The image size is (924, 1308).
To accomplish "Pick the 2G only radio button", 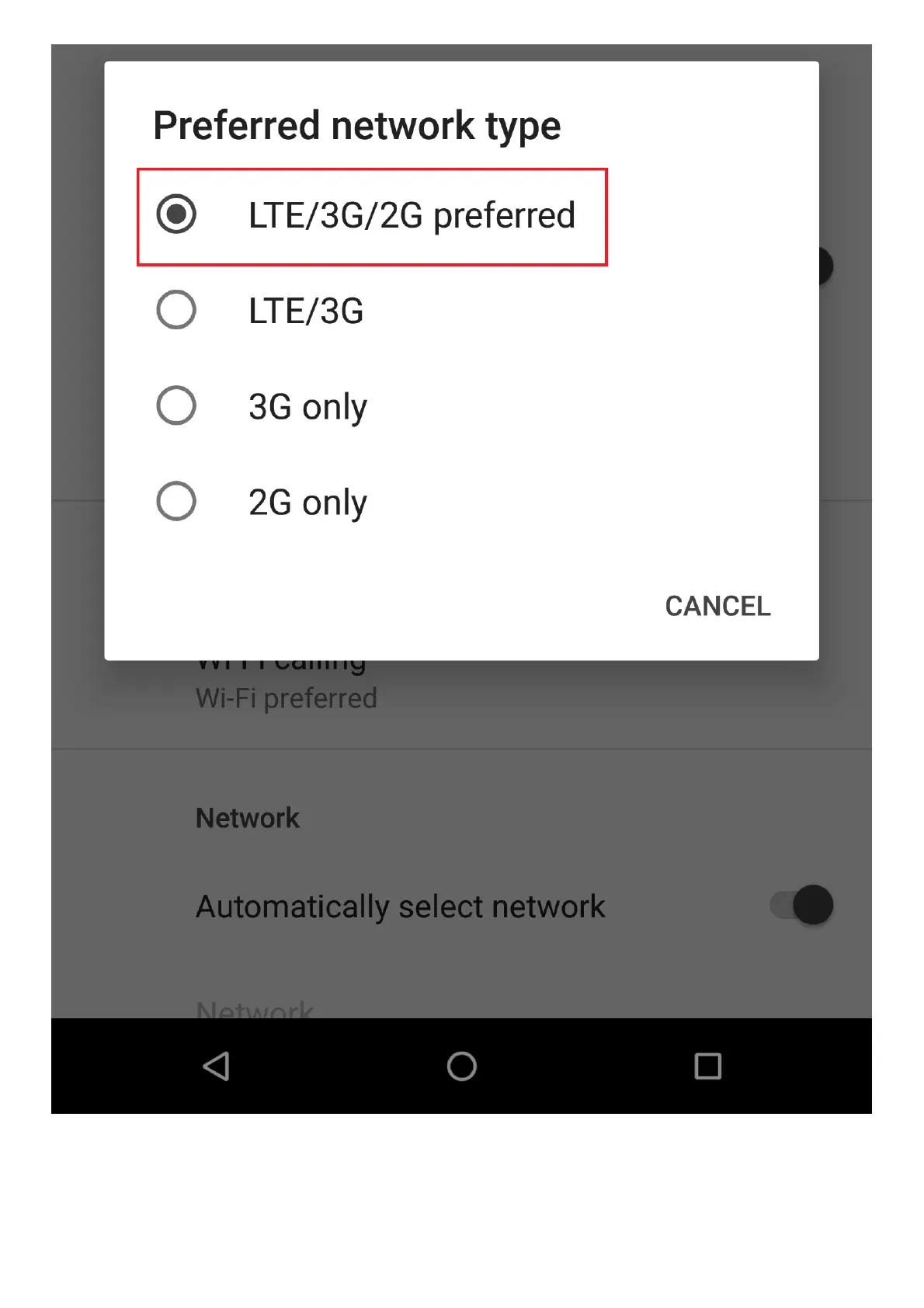I will tap(176, 501).
